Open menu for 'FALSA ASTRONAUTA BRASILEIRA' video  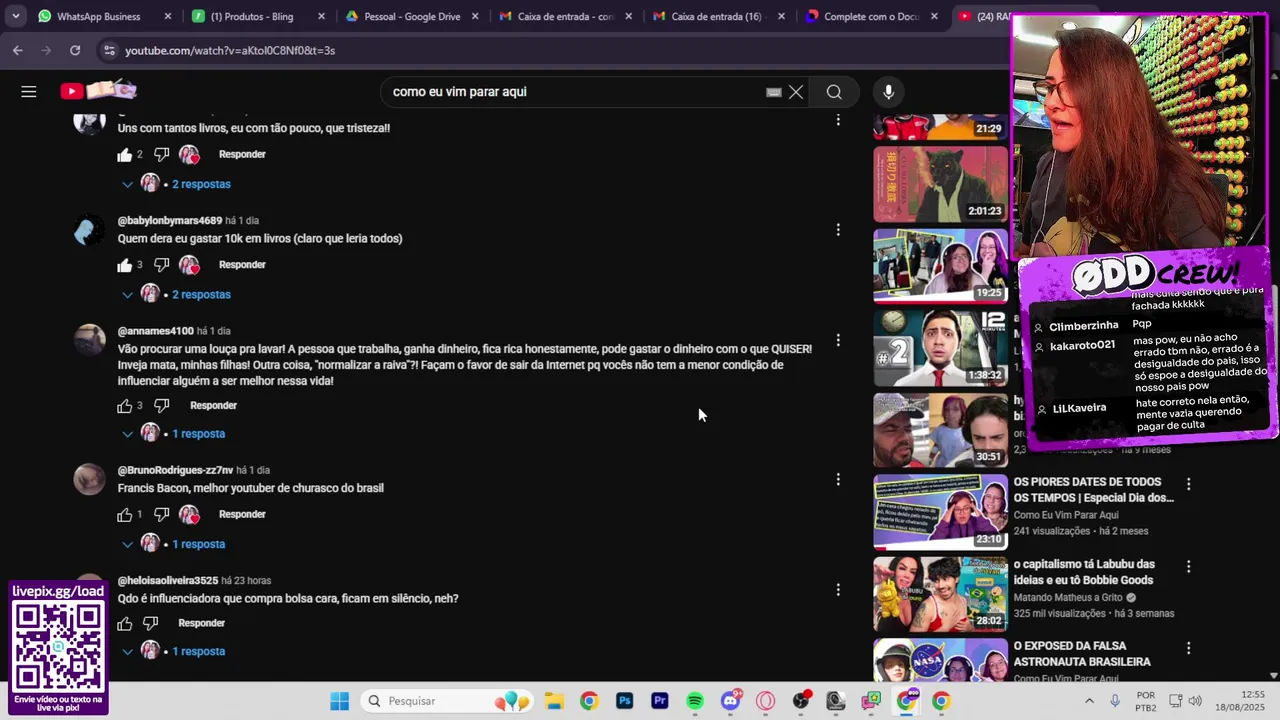tap(1188, 648)
